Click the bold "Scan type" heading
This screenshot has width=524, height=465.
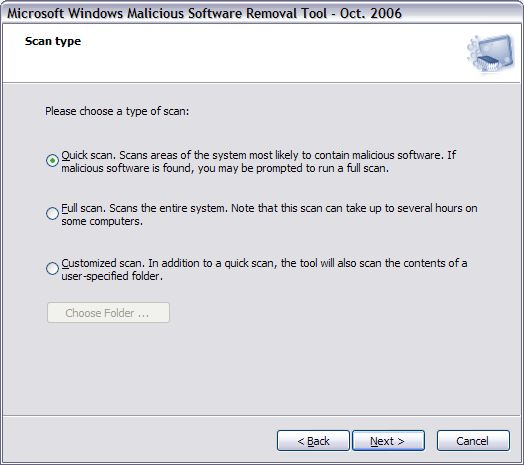pos(53,41)
